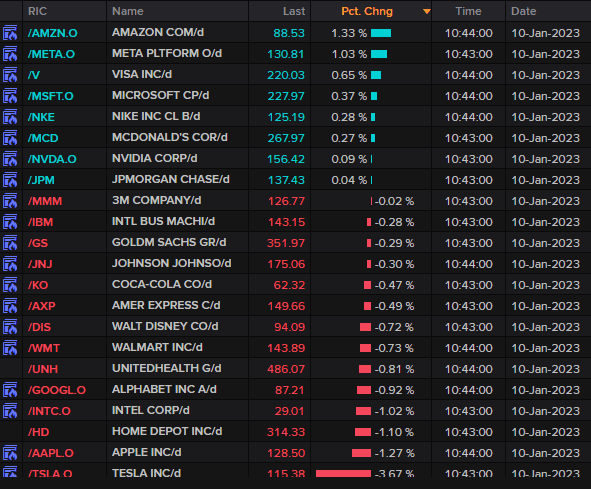Sort by the RIC column header

(37, 11)
